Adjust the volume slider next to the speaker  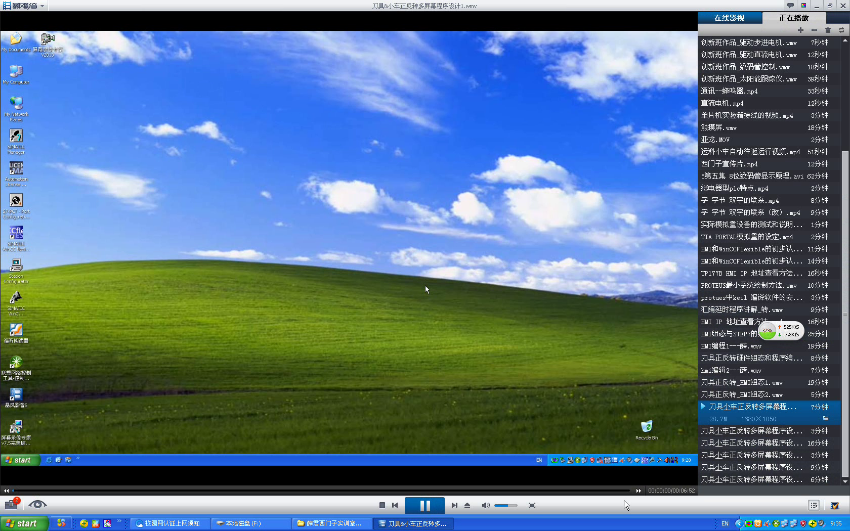coord(506,505)
